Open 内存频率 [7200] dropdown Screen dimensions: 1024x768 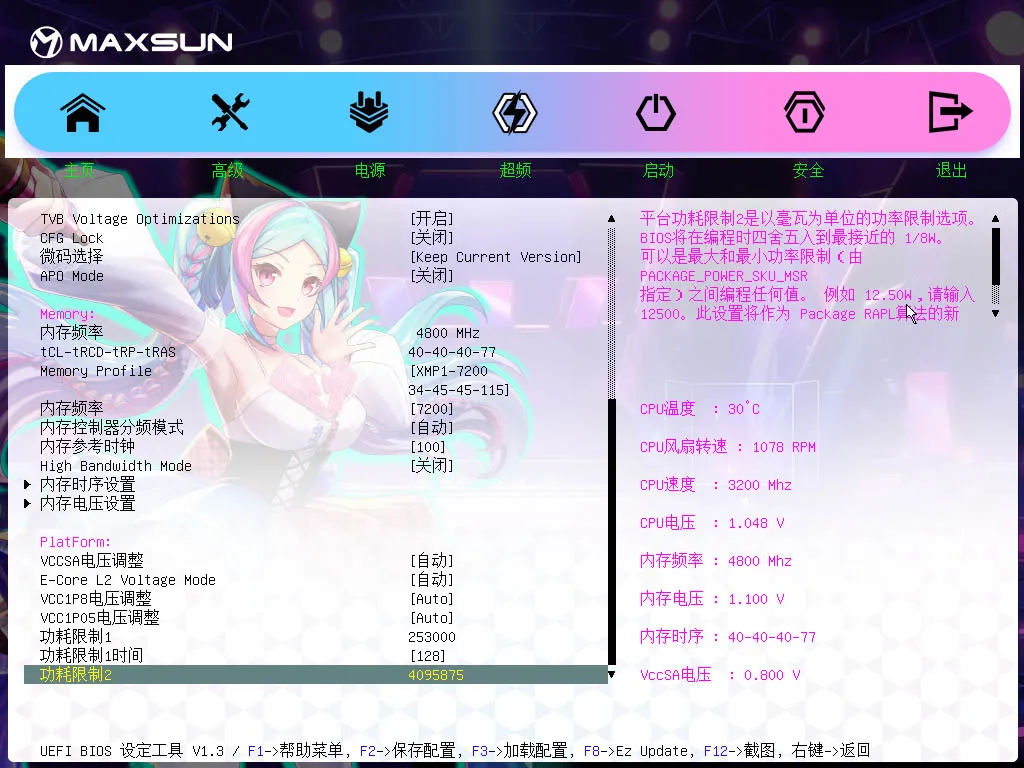431,409
